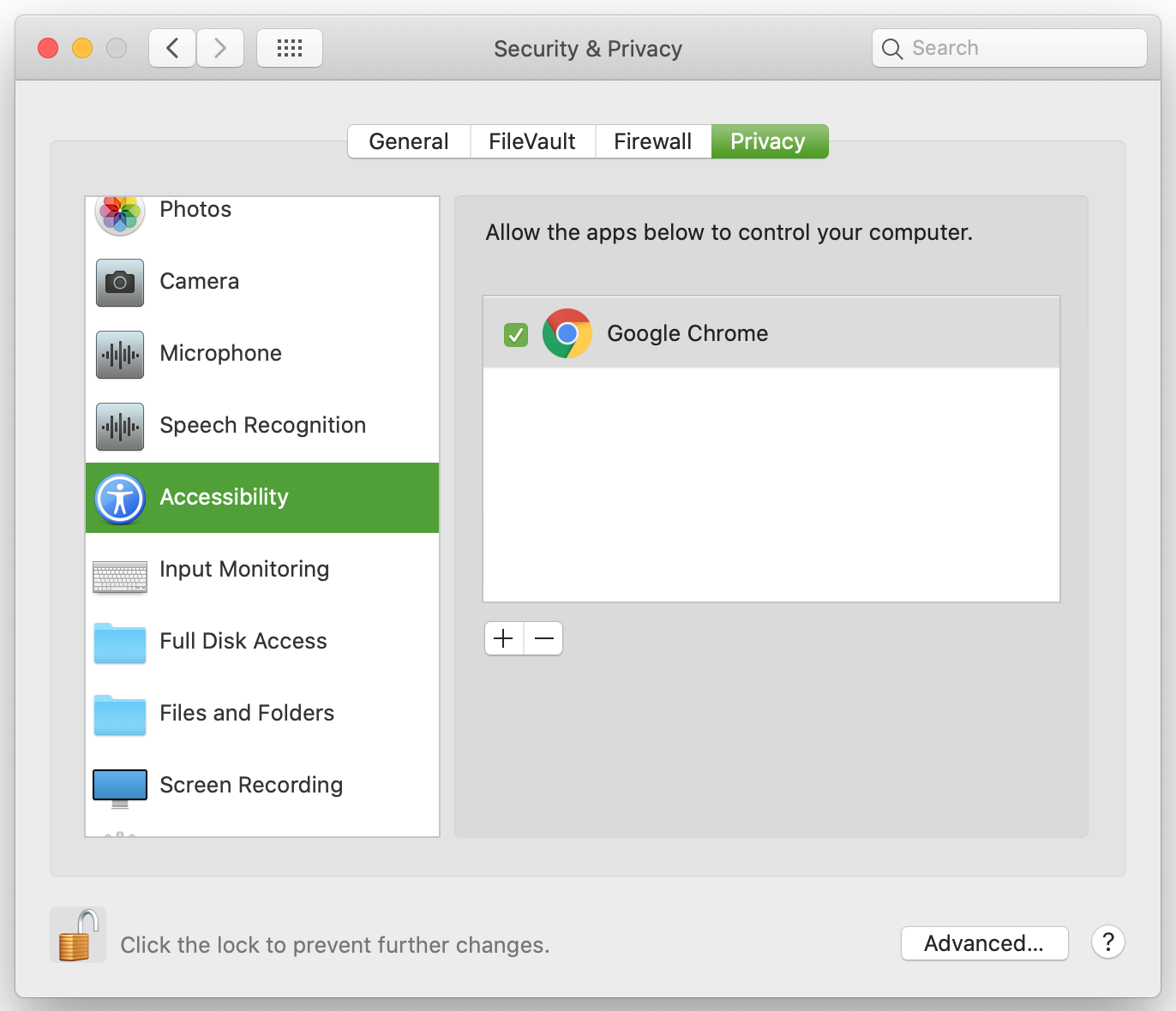Select the Input Monitoring keyboard icon

(x=120, y=577)
